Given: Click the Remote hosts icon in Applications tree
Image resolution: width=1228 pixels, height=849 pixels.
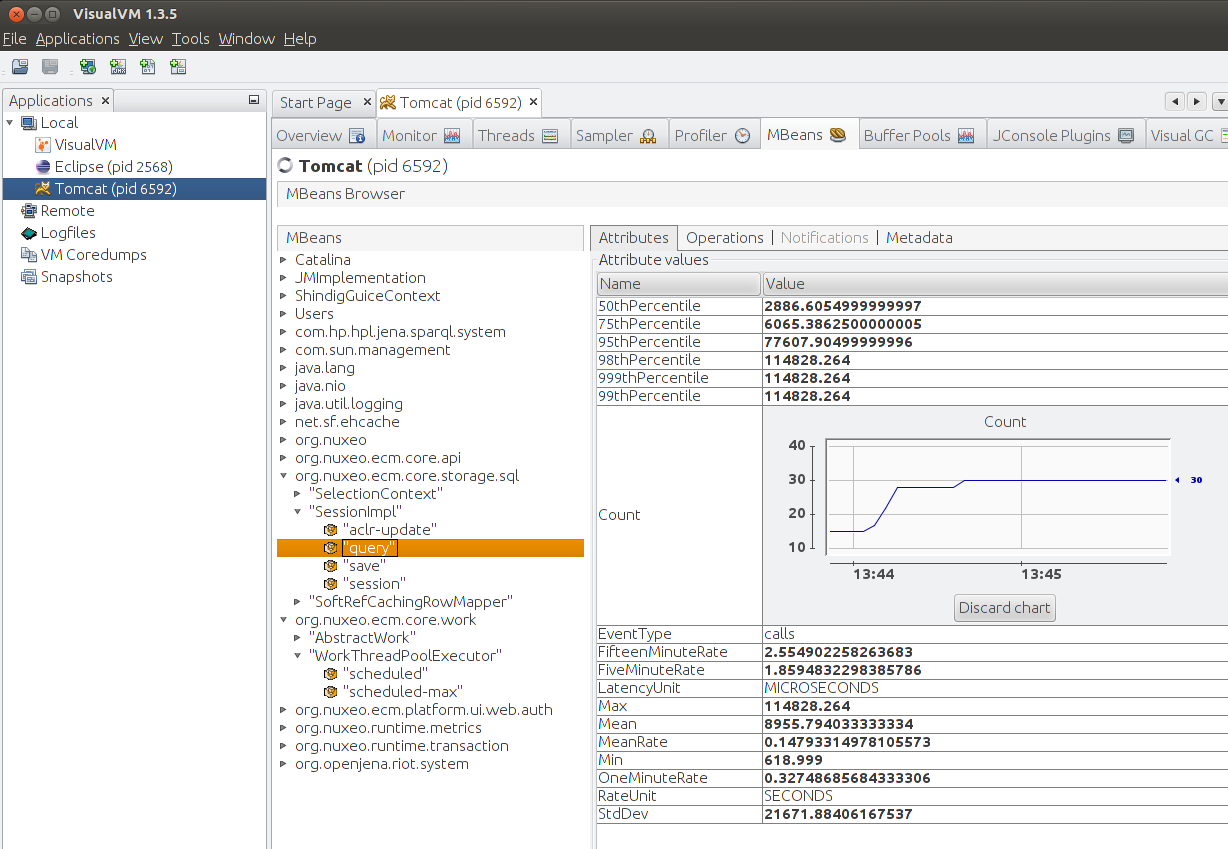Looking at the screenshot, I should tap(29, 211).
